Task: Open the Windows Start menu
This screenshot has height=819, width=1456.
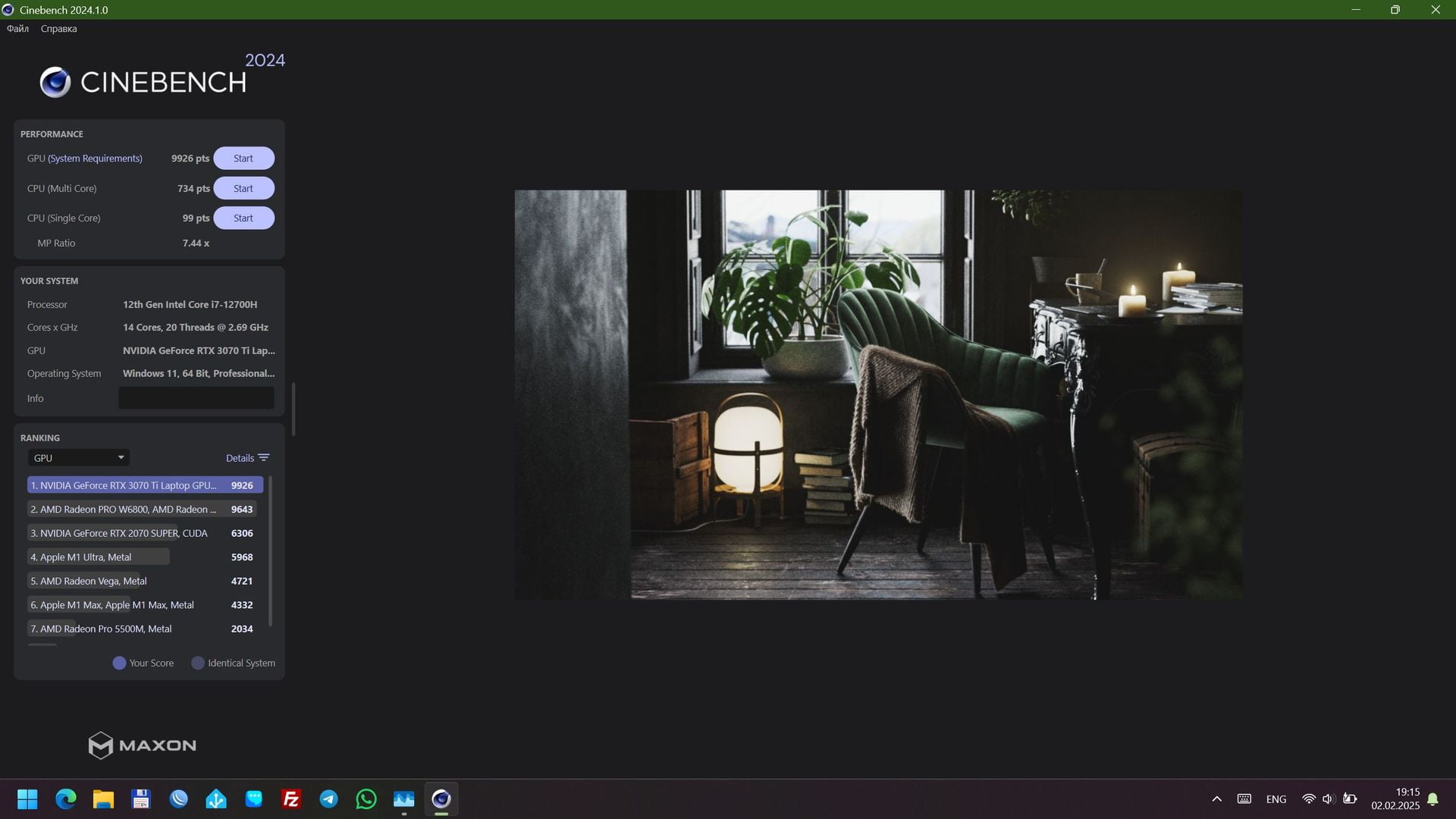Action: click(27, 799)
